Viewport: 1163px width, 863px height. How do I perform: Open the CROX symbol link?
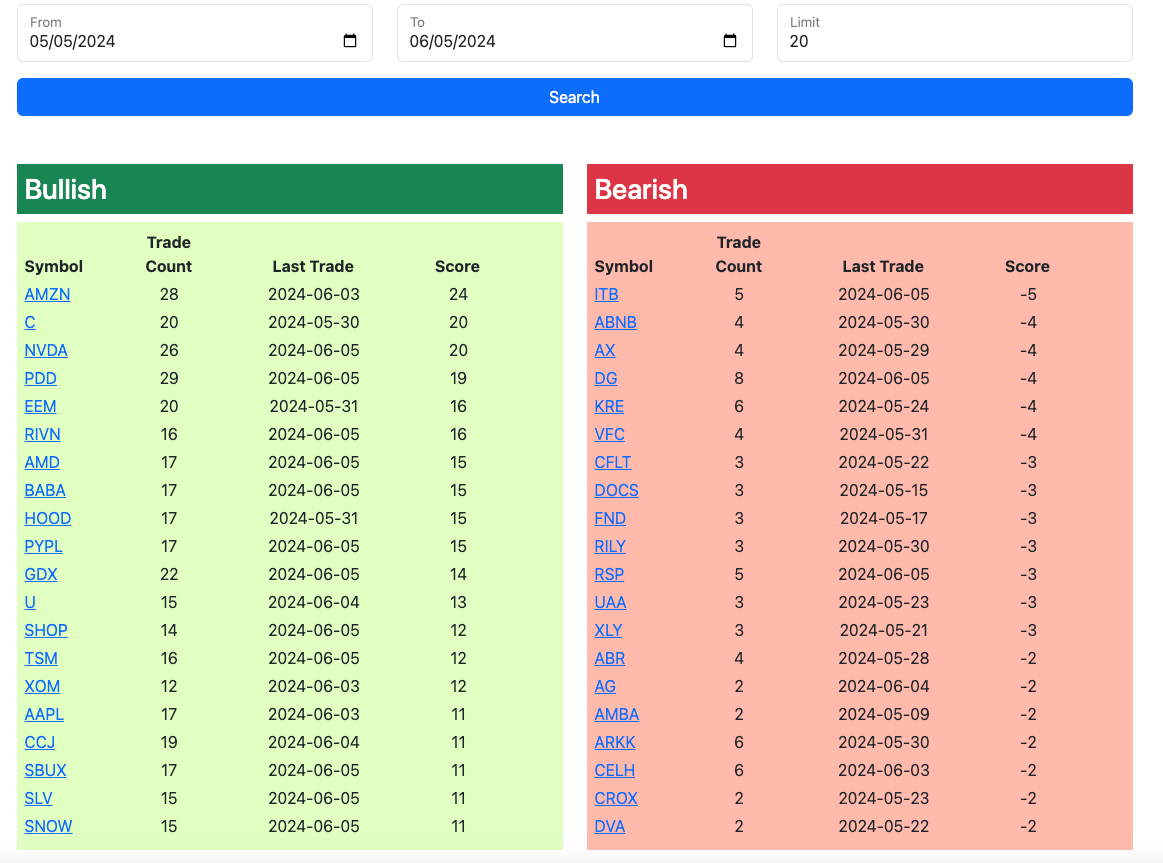616,798
